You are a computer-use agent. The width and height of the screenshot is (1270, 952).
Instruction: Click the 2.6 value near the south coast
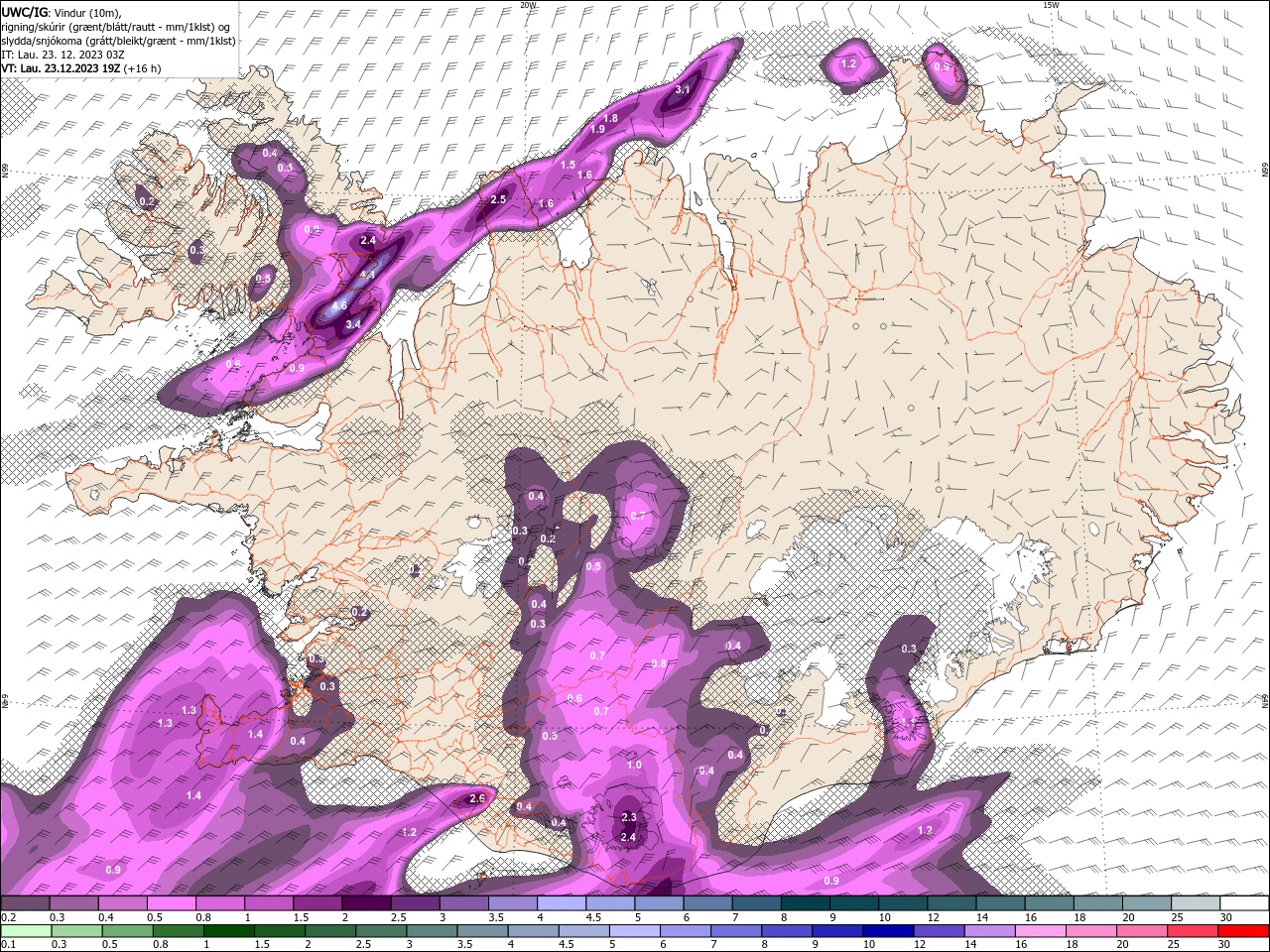pyautogui.click(x=476, y=798)
